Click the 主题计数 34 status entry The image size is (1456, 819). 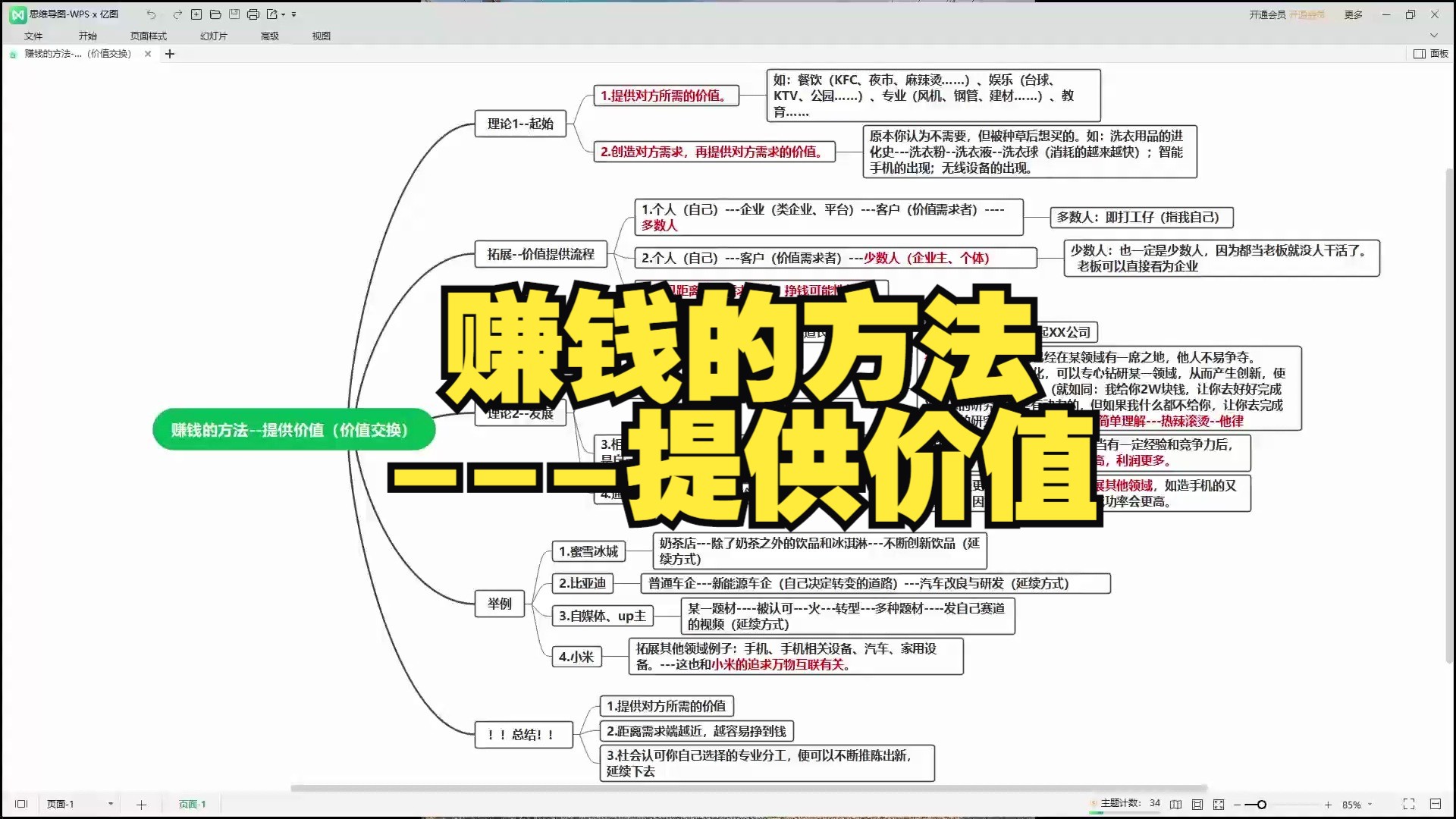pos(1125,803)
